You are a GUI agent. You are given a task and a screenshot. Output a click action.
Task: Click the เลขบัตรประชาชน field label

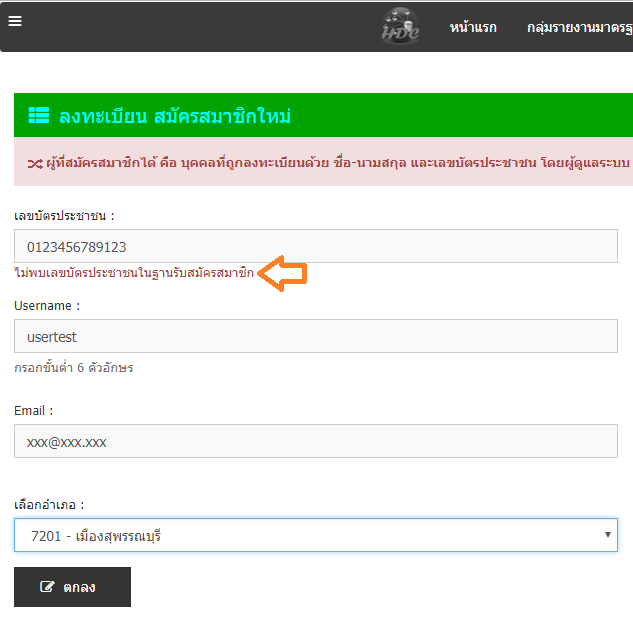click(64, 215)
